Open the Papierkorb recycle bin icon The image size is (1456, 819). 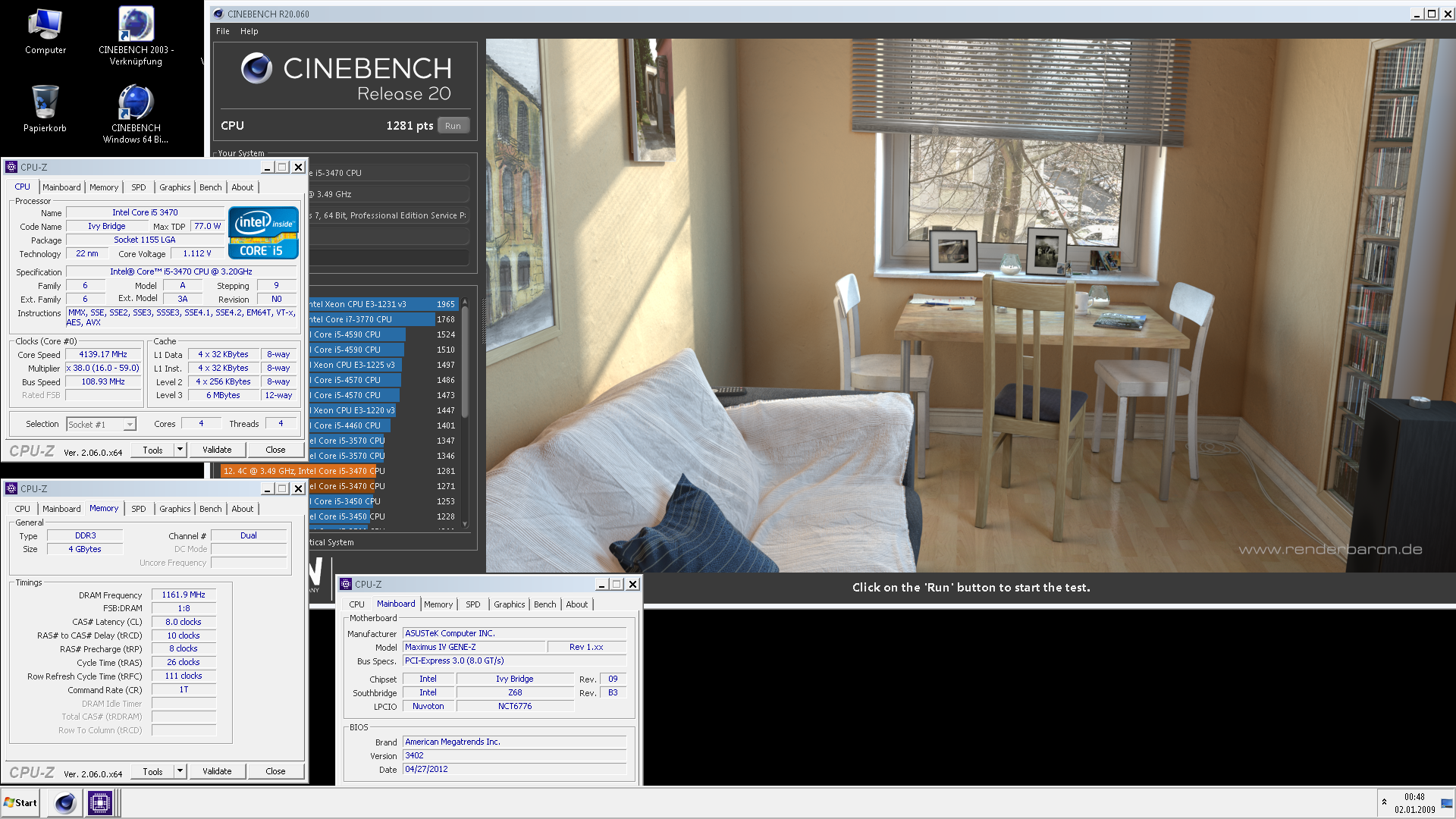[x=45, y=108]
